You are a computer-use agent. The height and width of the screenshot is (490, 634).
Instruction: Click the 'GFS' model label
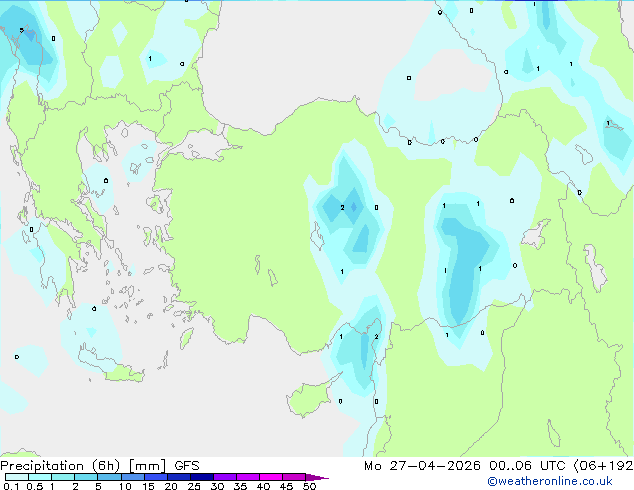(187, 466)
